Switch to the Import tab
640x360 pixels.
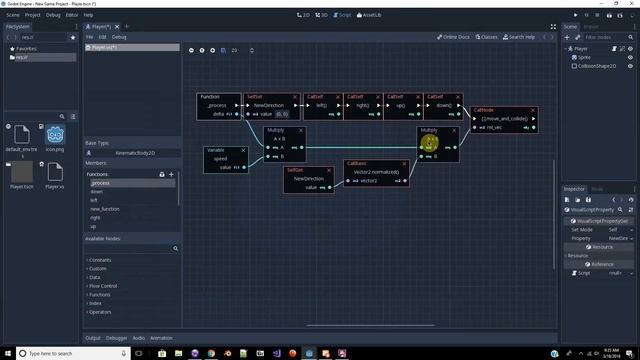pos(591,27)
